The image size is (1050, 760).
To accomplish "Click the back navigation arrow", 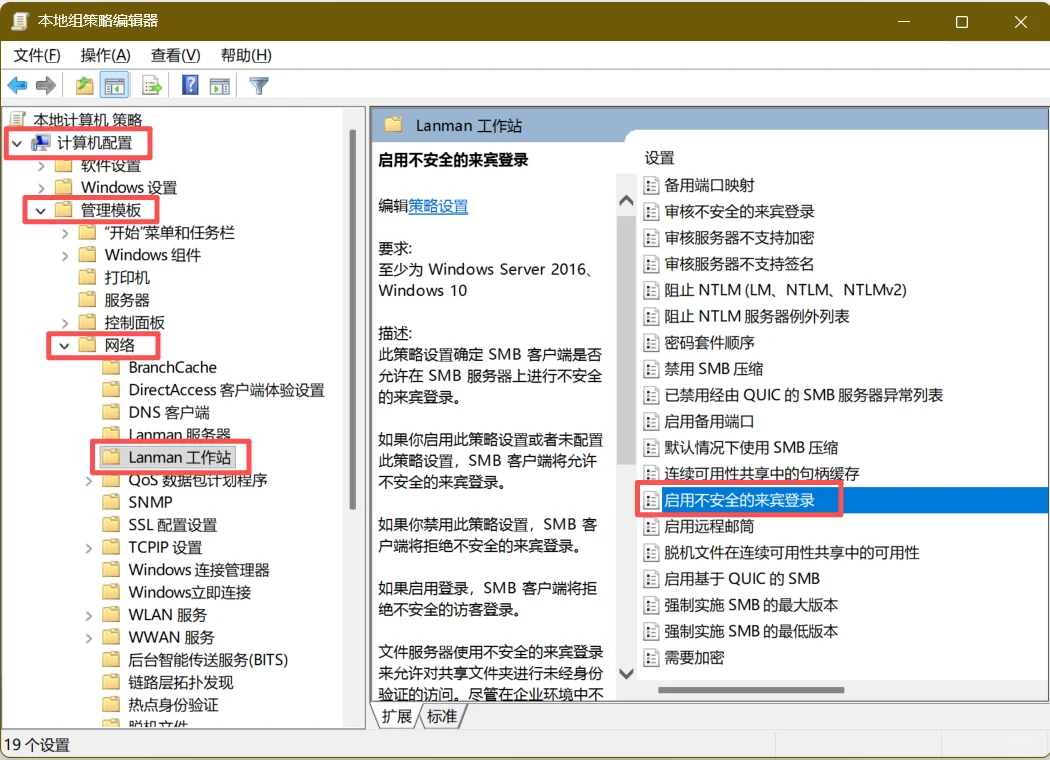I will pyautogui.click(x=18, y=85).
